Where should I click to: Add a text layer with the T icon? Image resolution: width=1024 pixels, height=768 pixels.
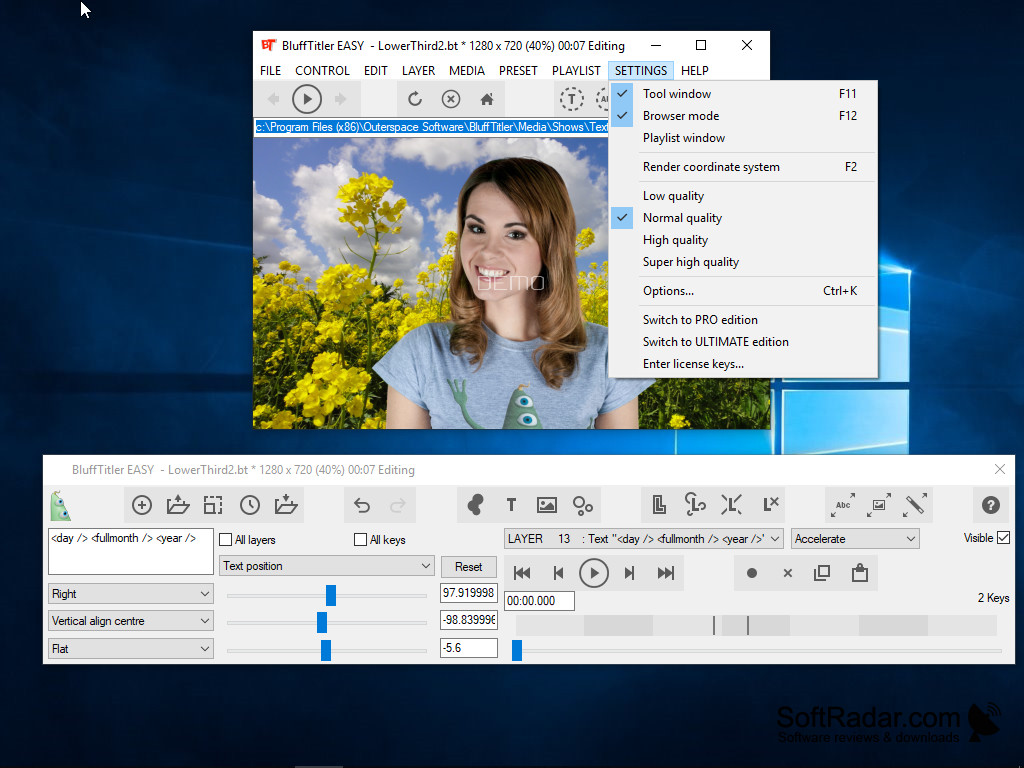click(x=511, y=505)
